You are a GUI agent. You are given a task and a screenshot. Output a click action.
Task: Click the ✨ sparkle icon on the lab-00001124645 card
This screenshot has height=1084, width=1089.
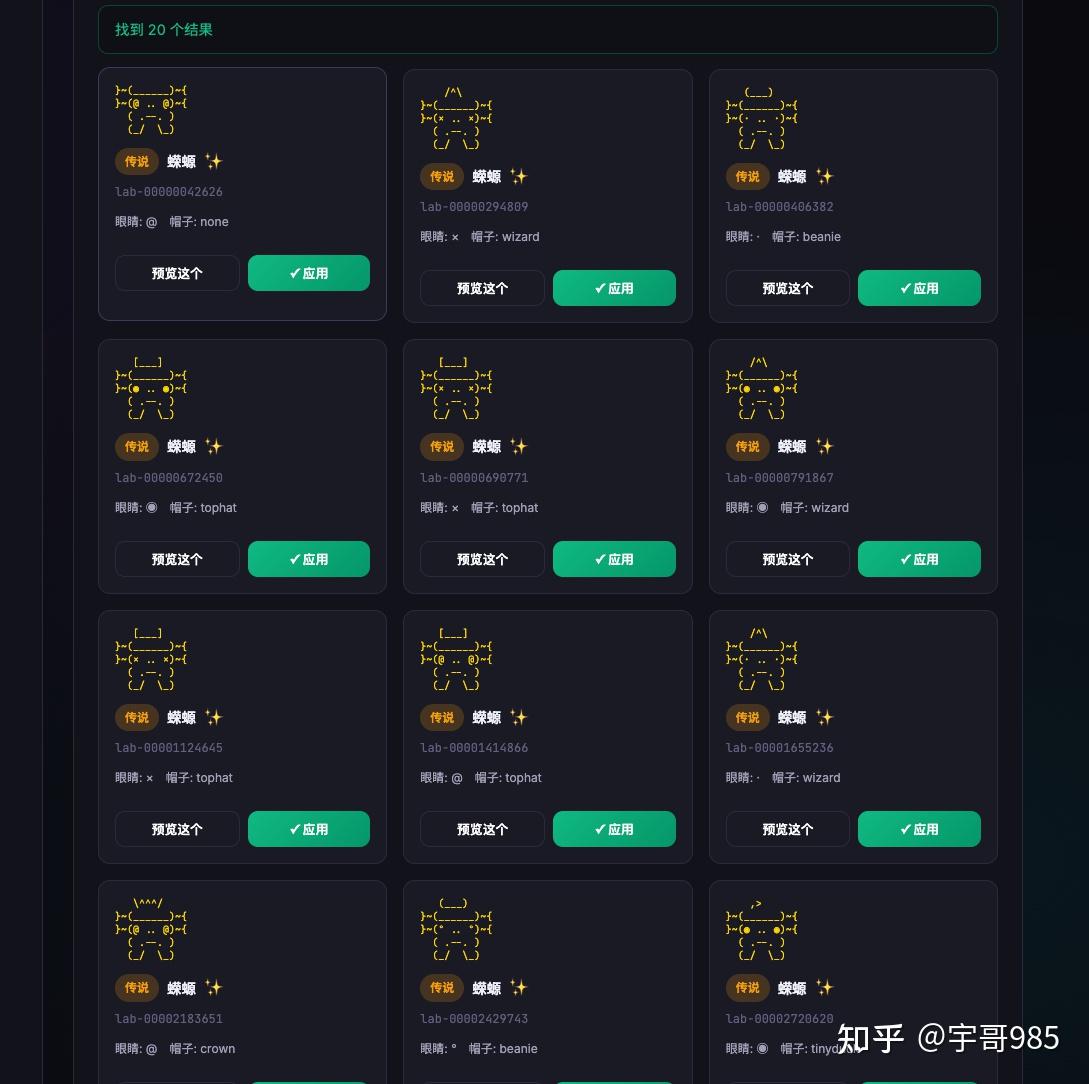[x=213, y=717]
